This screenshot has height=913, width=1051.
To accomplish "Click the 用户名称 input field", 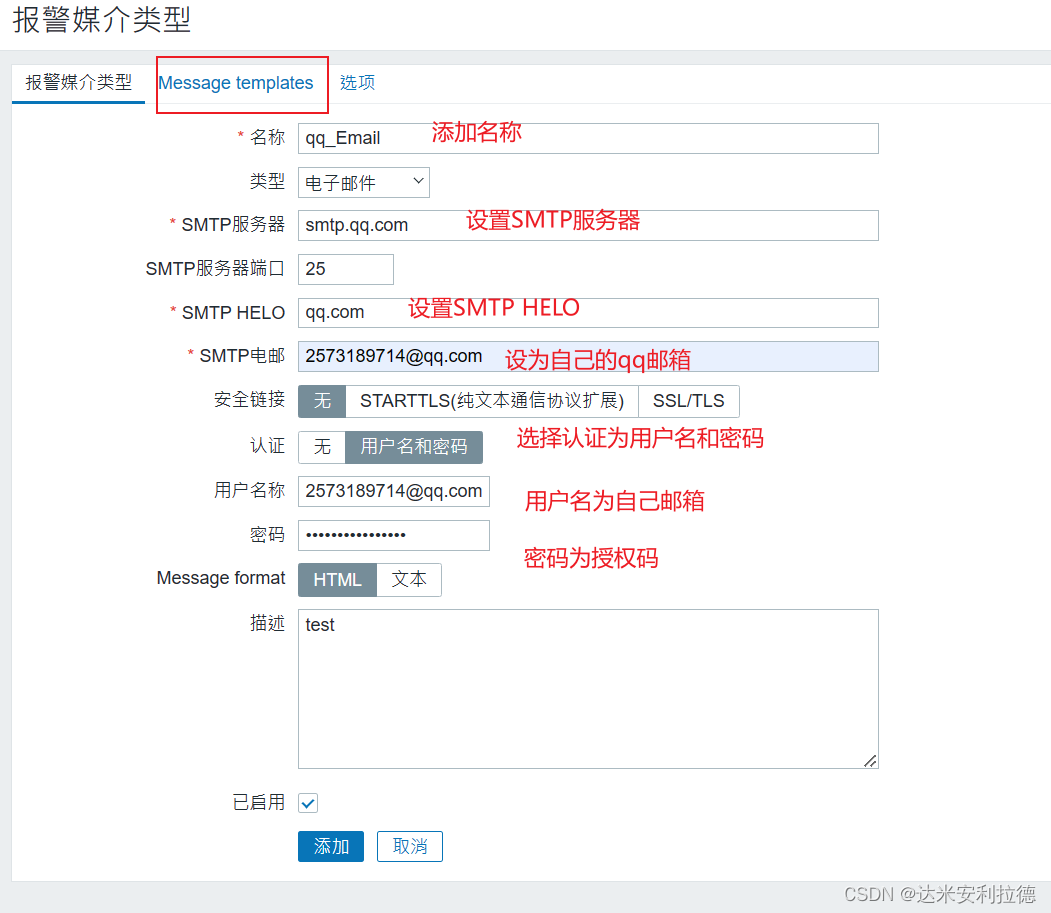I will click(393, 491).
